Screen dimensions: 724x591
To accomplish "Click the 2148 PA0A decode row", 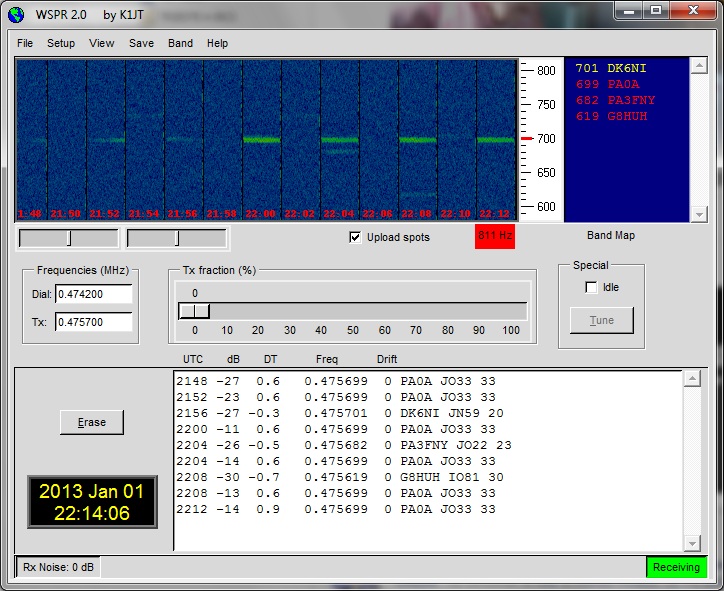I will pos(336,381).
